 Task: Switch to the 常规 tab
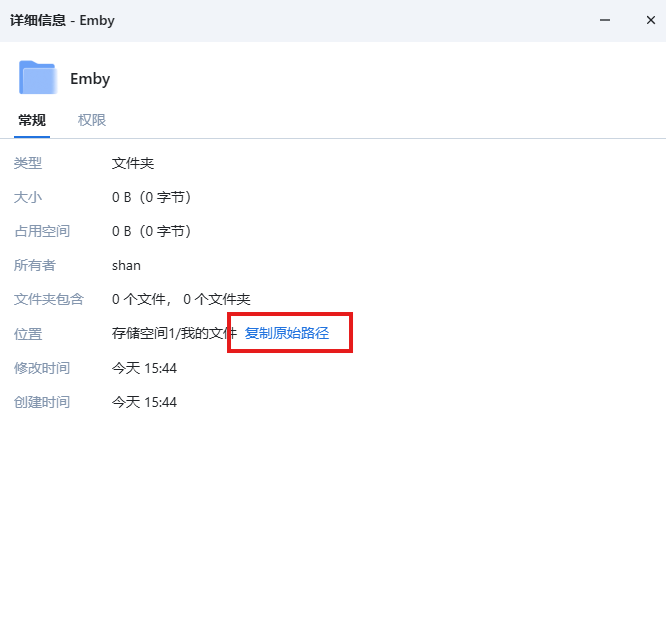pos(32,120)
